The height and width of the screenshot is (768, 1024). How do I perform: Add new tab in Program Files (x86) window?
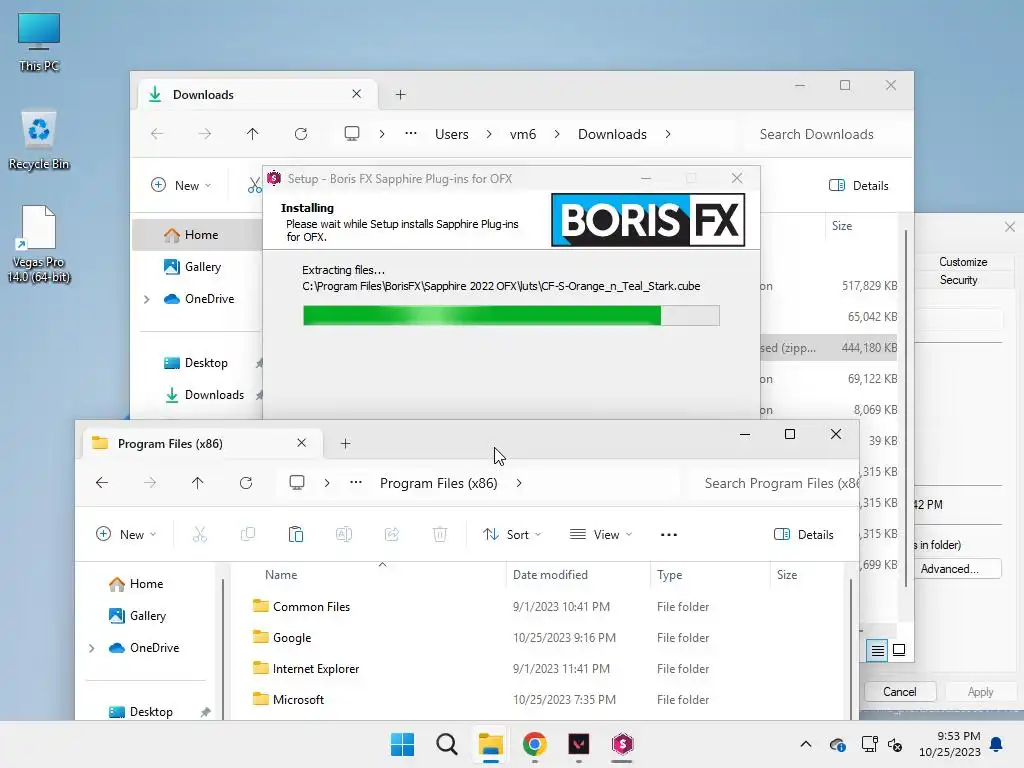345,444
